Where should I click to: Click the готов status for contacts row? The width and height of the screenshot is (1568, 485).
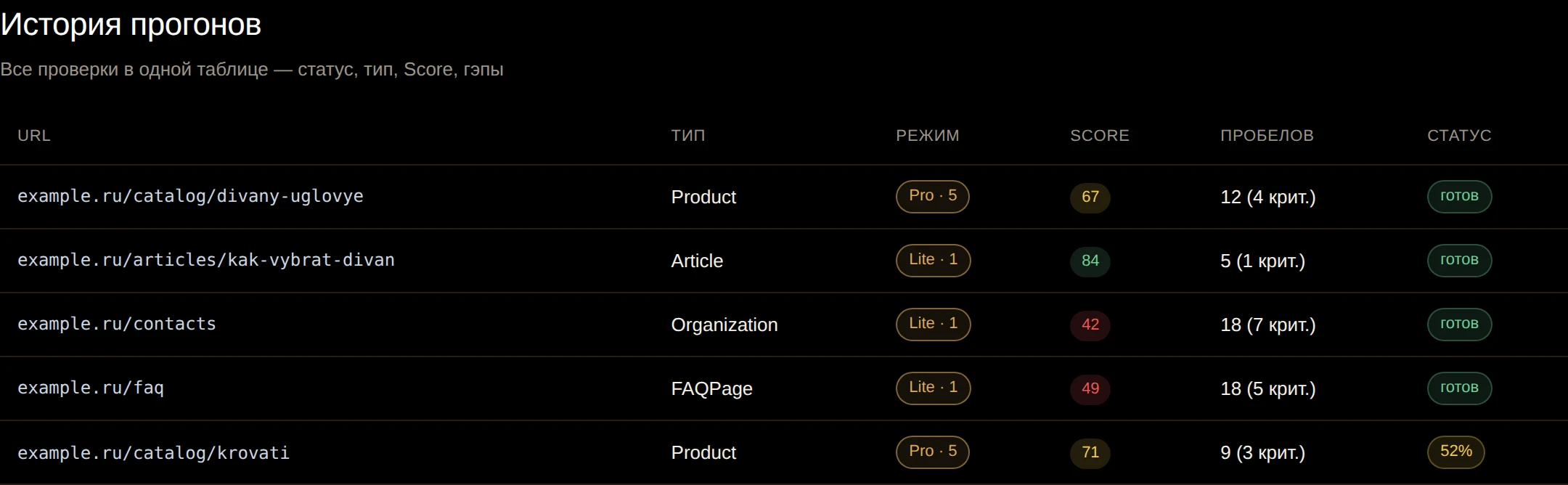1460,324
